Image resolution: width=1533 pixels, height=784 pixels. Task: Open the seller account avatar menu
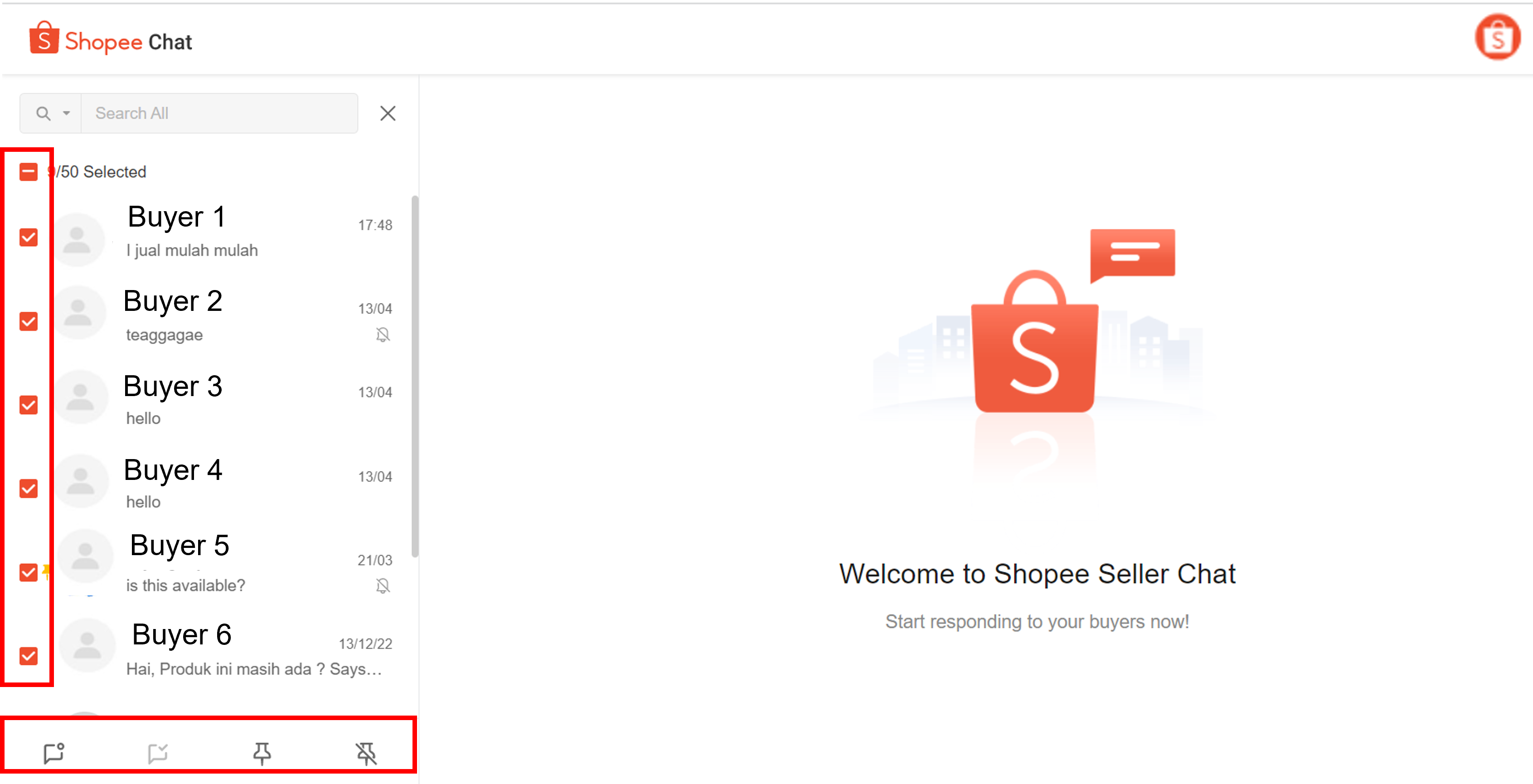(1498, 38)
